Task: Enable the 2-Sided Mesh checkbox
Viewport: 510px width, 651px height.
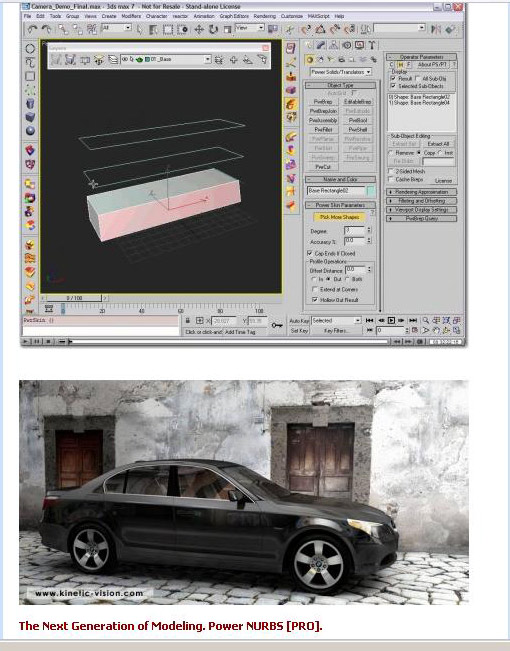Action: 390,171
